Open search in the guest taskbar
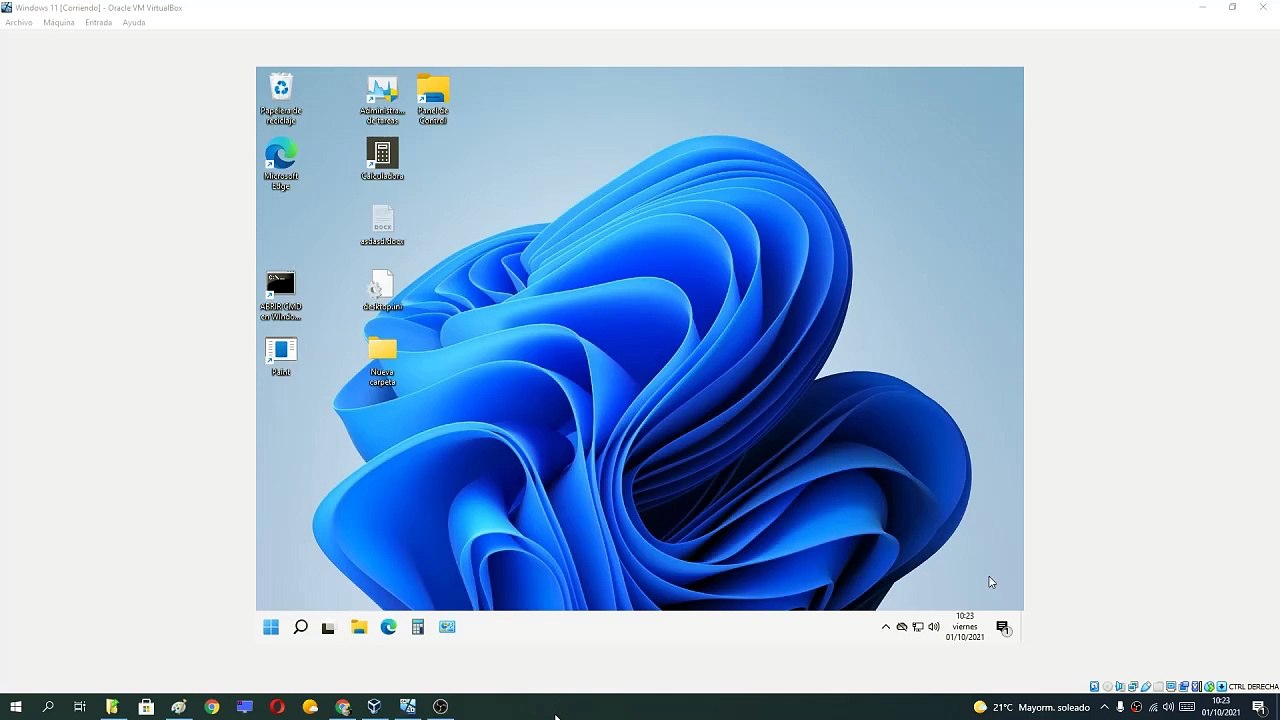This screenshot has height=720, width=1280. click(x=300, y=627)
